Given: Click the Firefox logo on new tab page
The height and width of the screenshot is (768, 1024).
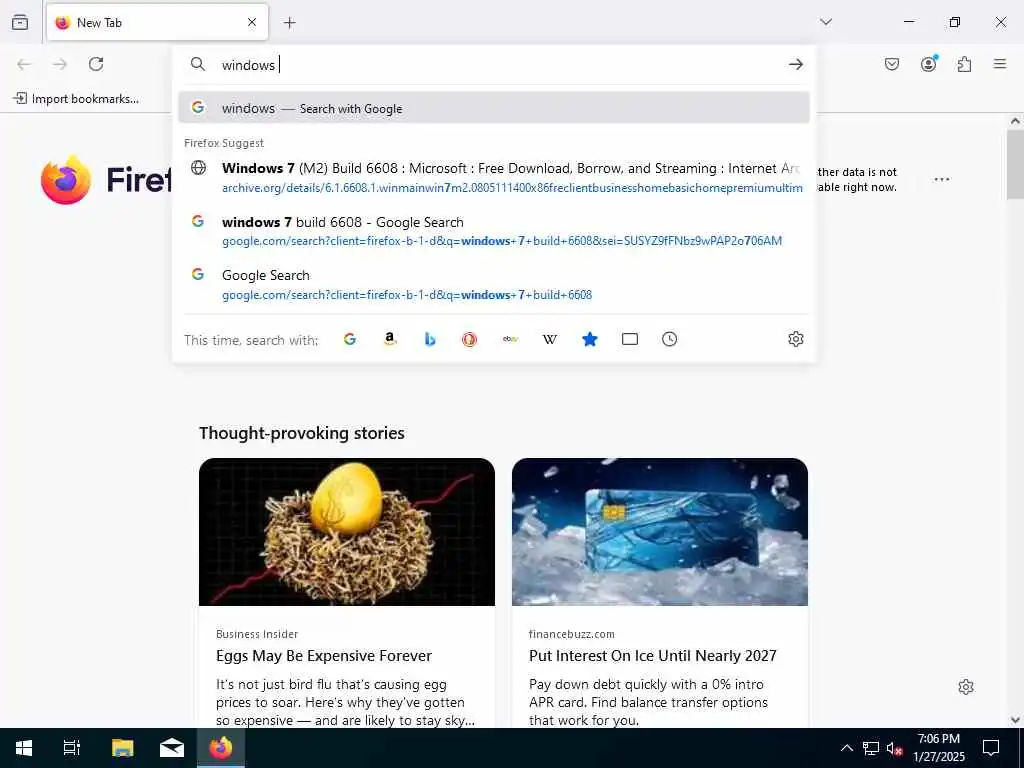Looking at the screenshot, I should (x=65, y=180).
